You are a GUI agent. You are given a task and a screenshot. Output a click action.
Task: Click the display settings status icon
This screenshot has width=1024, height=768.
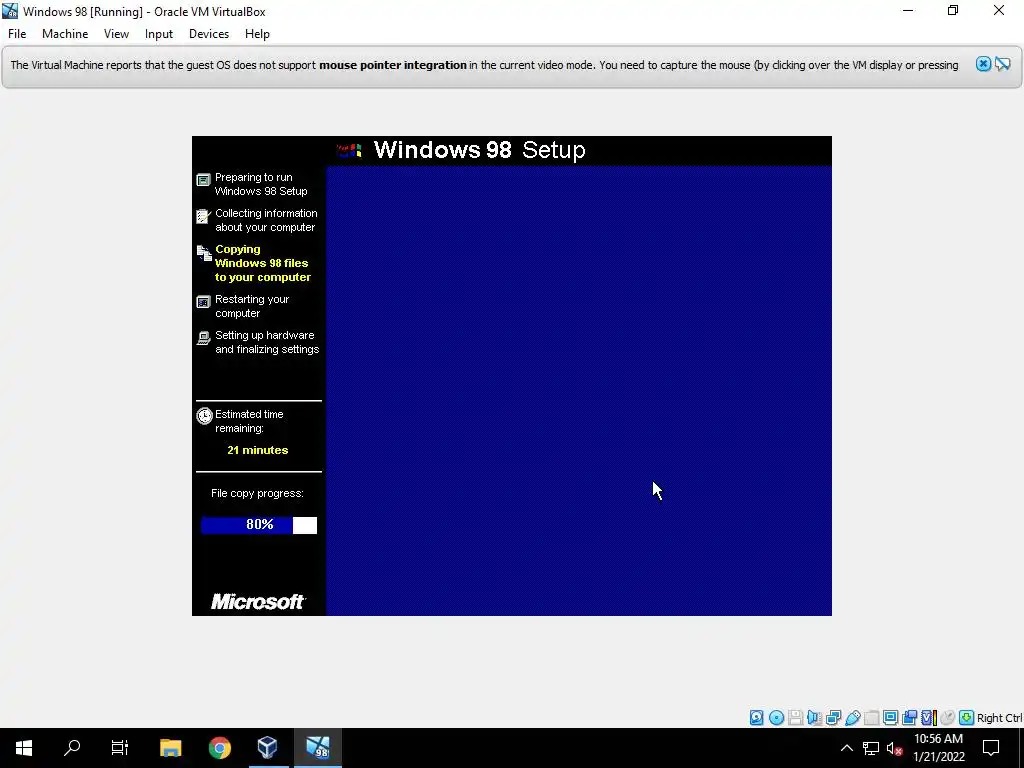tap(890, 718)
